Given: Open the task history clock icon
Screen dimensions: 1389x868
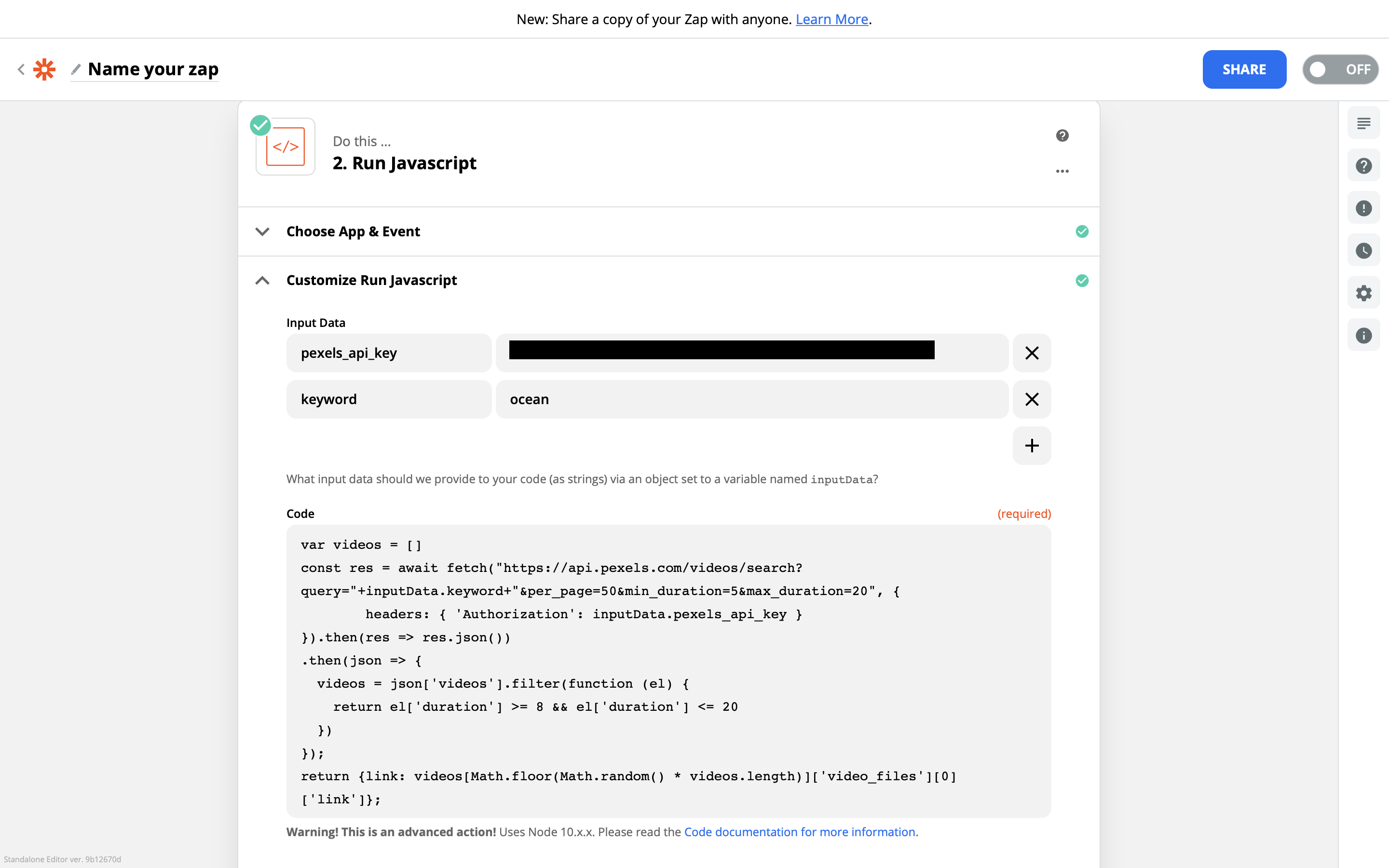Looking at the screenshot, I should coord(1363,250).
